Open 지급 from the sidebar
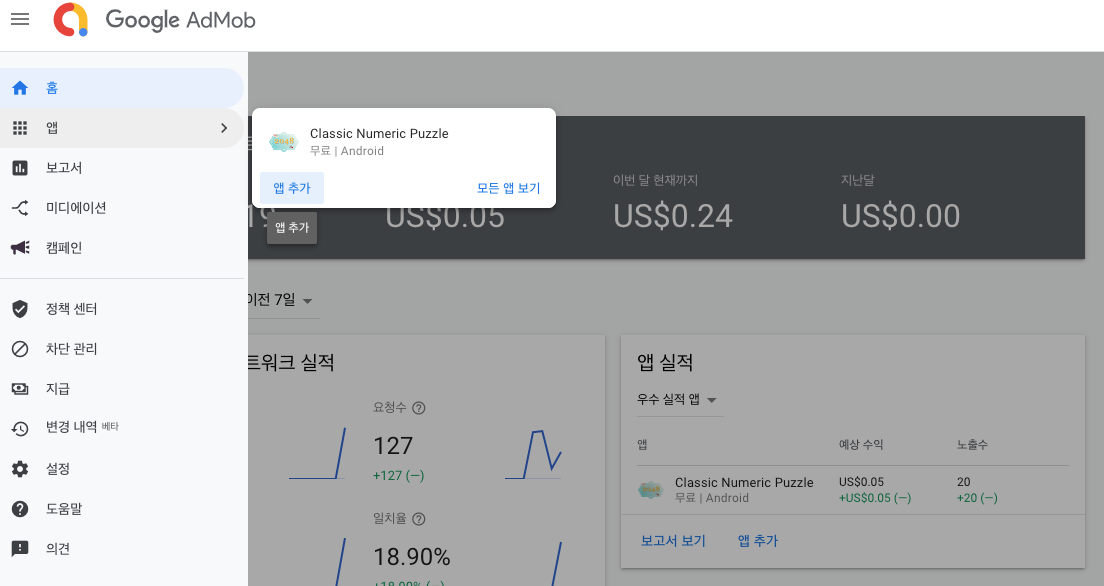The width and height of the screenshot is (1104, 586). tap(122, 389)
